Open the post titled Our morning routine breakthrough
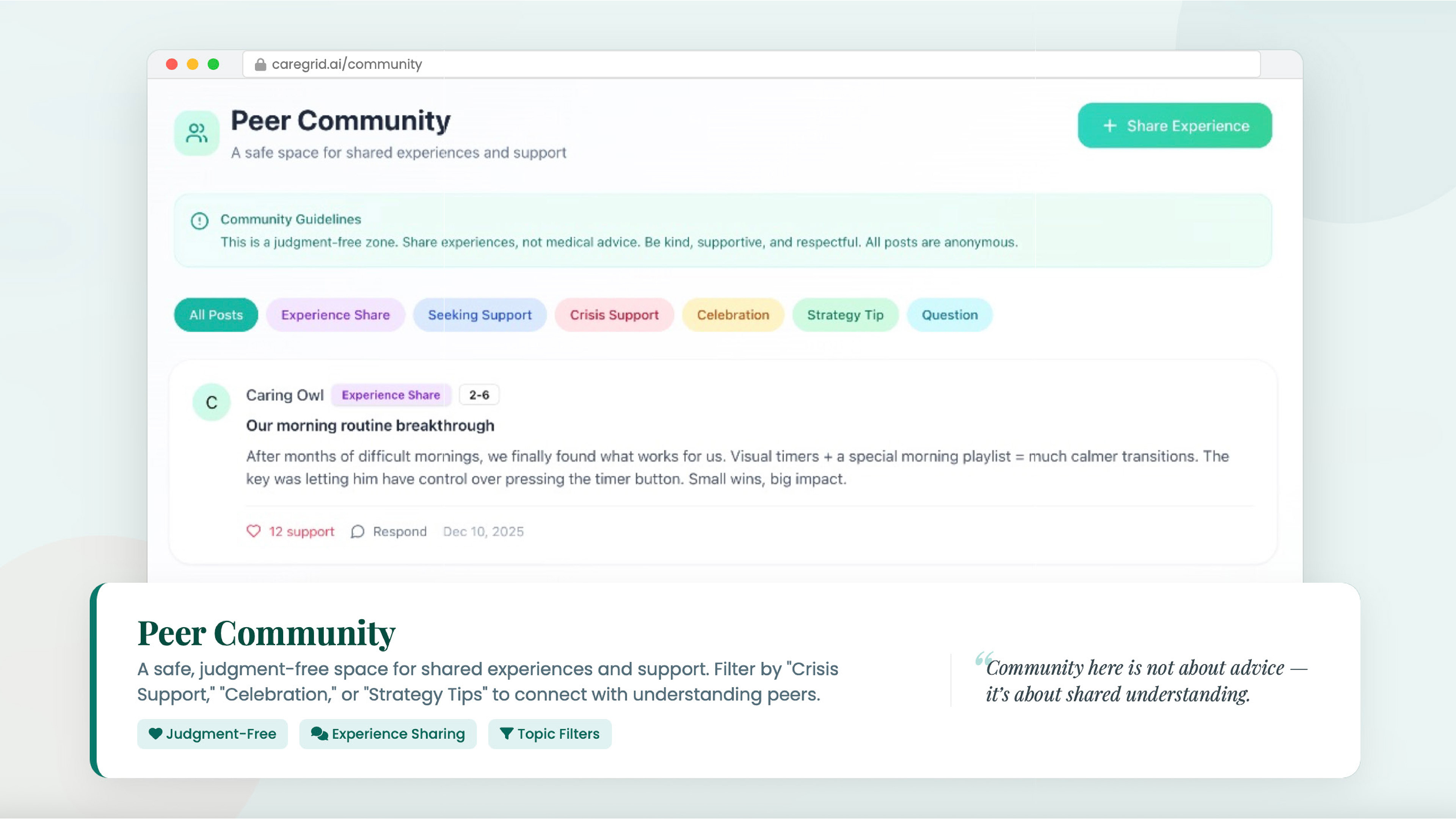Screen dimensions: 1456x819 point(370,425)
